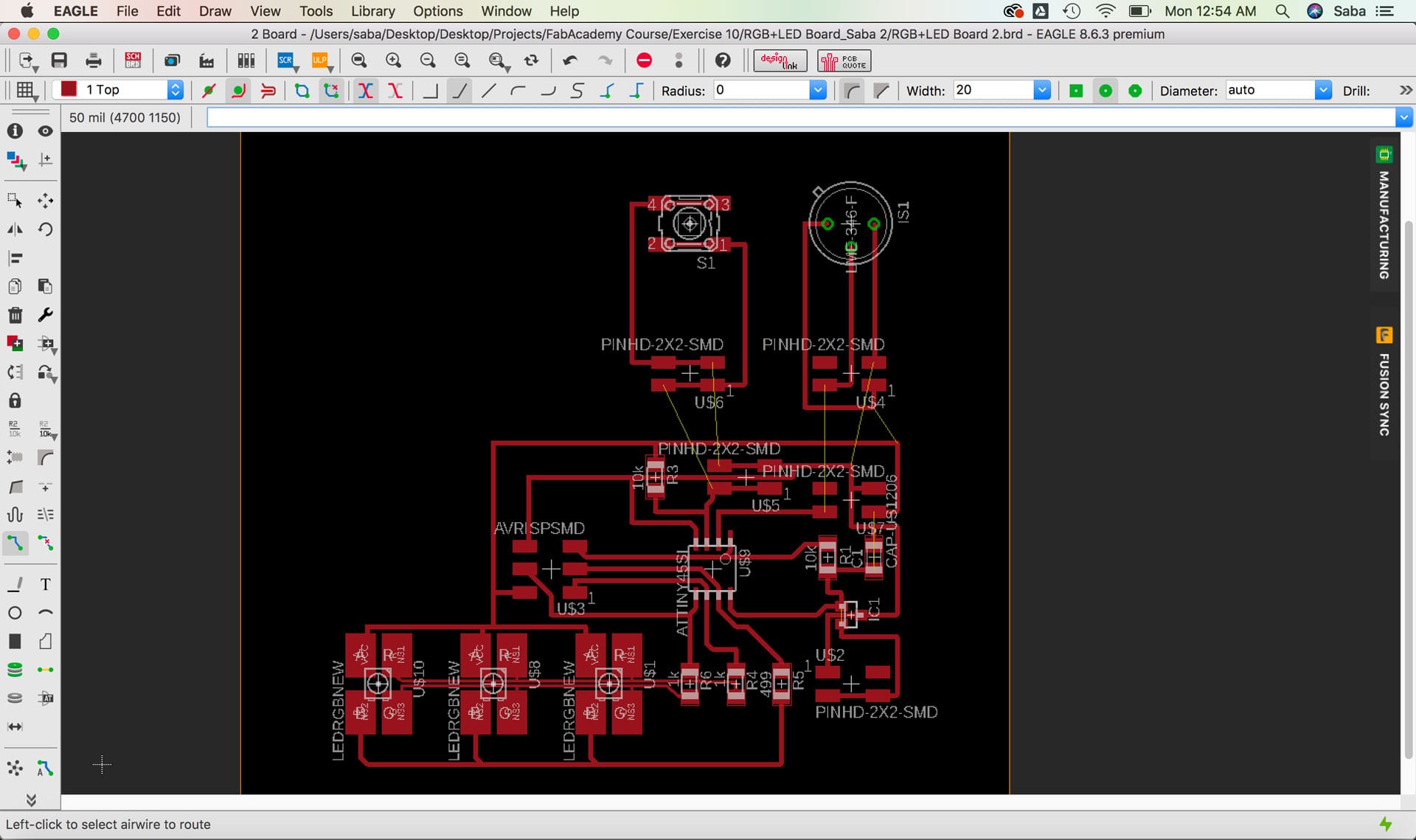This screenshot has width=1416, height=840.
Task: Select the Delete trash tool
Action: pos(15,315)
